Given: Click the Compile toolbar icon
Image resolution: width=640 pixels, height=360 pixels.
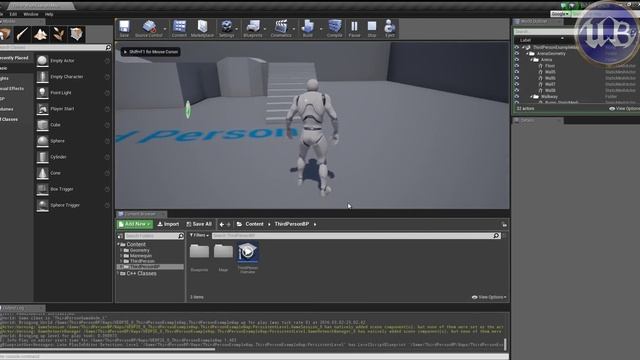Looking at the screenshot, I should click(334, 28).
